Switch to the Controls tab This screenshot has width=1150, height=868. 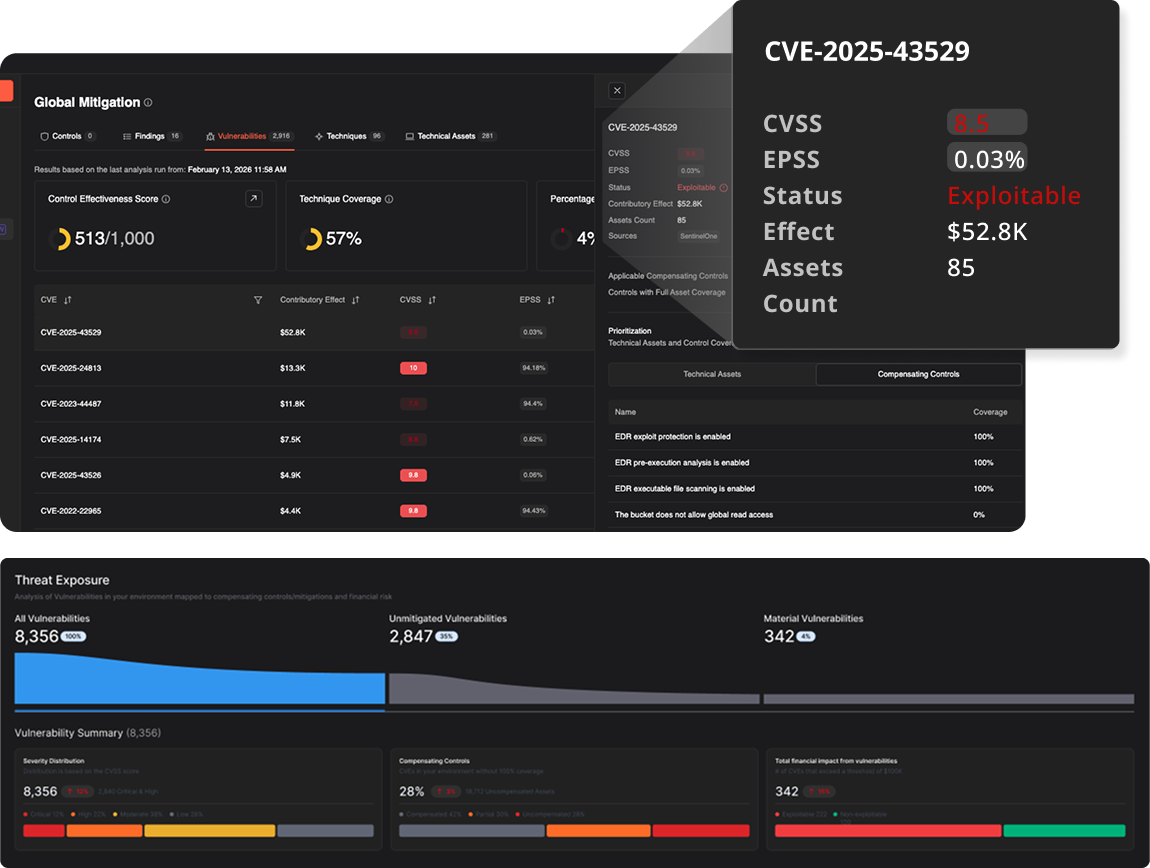point(66,136)
